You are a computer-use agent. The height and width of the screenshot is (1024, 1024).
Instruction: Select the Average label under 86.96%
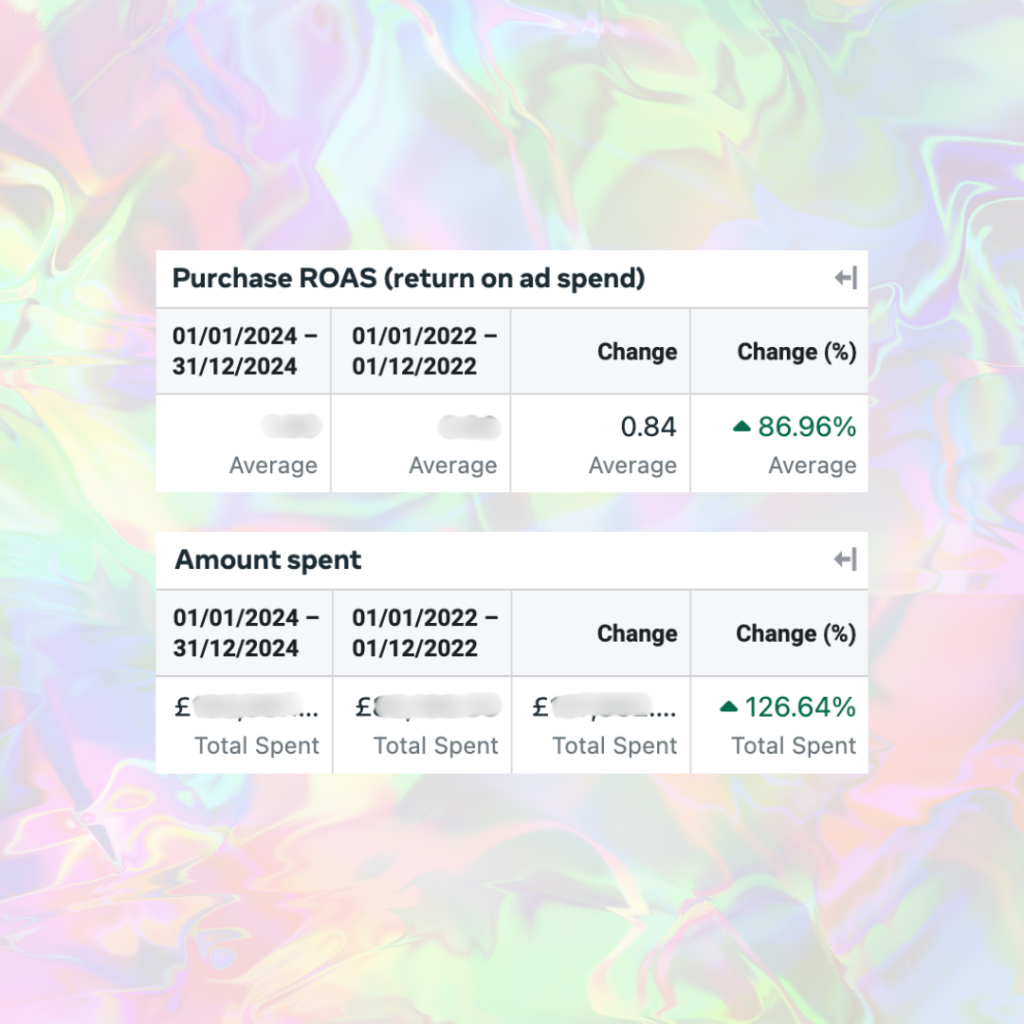pos(813,465)
